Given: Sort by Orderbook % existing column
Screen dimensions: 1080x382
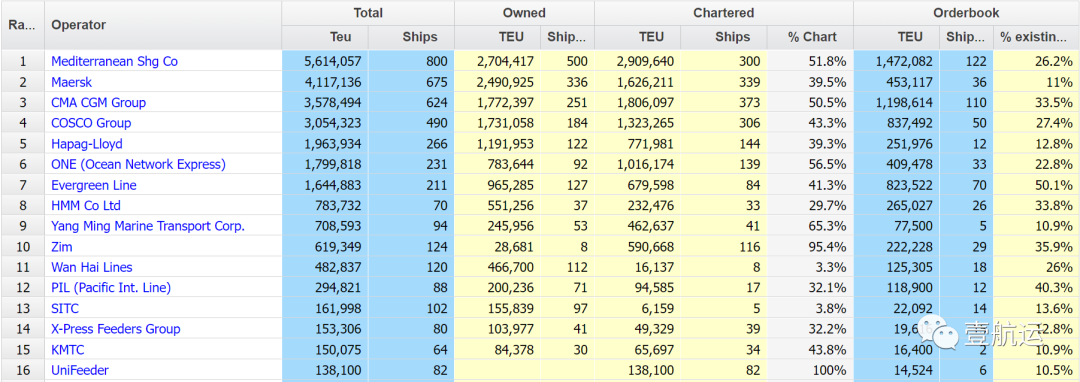Looking at the screenshot, I should 1036,37.
